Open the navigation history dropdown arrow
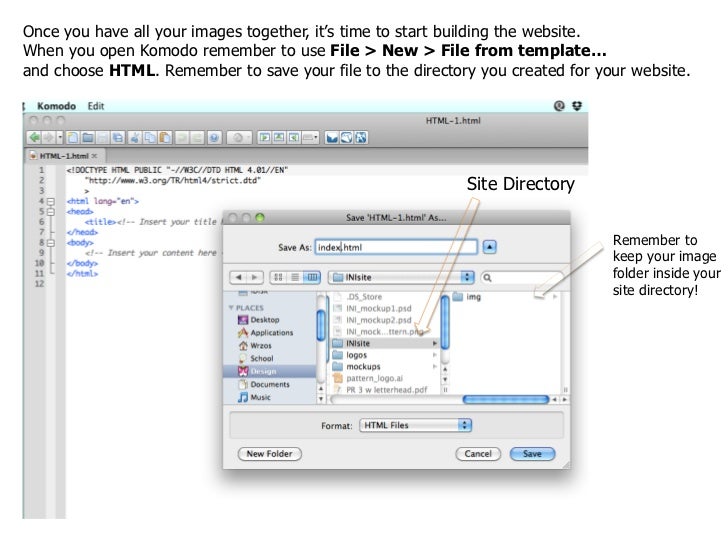The width and height of the screenshot is (728, 546). (x=59, y=137)
